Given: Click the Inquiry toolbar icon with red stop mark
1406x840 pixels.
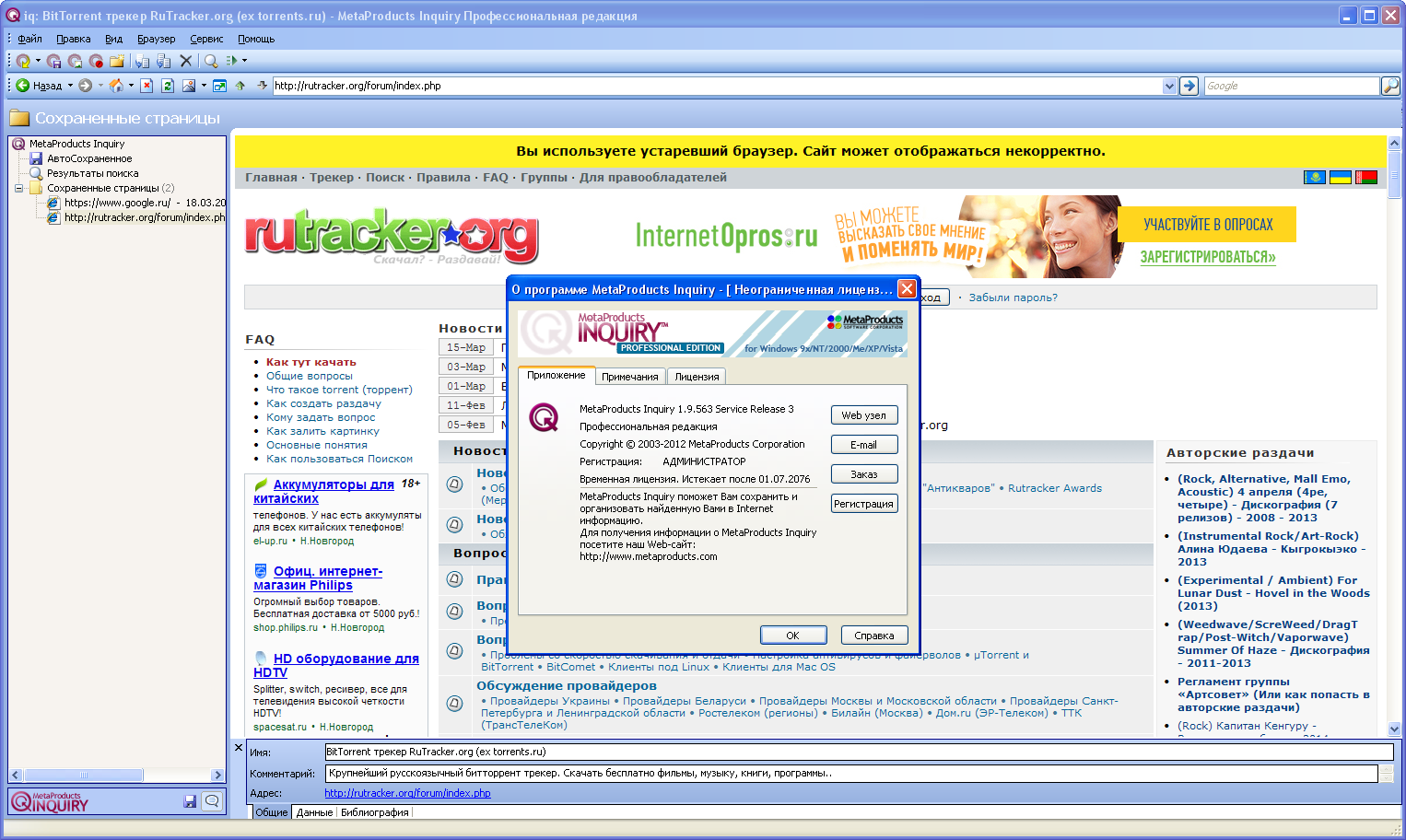Looking at the screenshot, I should point(96,61).
